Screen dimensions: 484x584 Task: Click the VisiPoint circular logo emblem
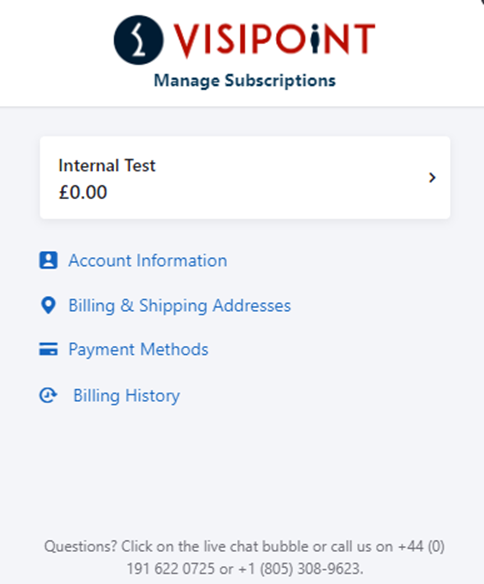coord(138,40)
